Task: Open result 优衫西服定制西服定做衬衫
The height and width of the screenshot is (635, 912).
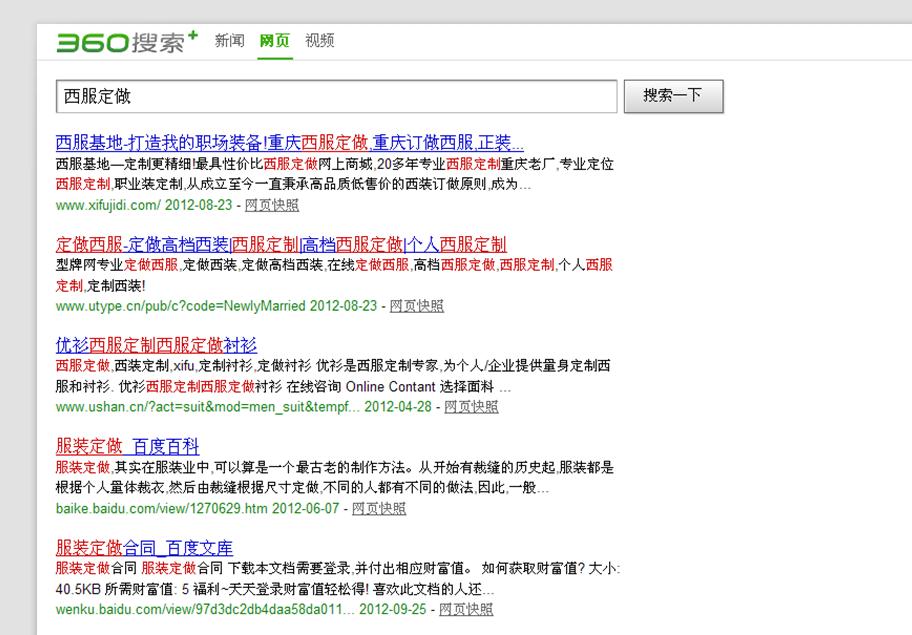Action: 156,345
